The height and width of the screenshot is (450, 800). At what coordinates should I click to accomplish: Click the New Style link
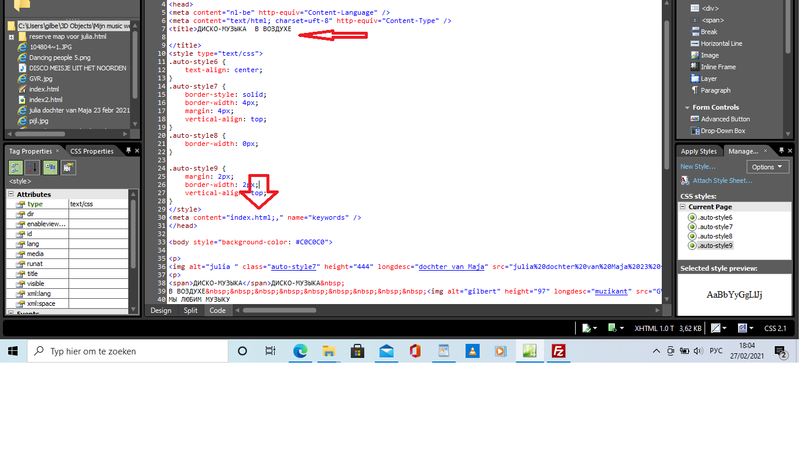tap(697, 167)
